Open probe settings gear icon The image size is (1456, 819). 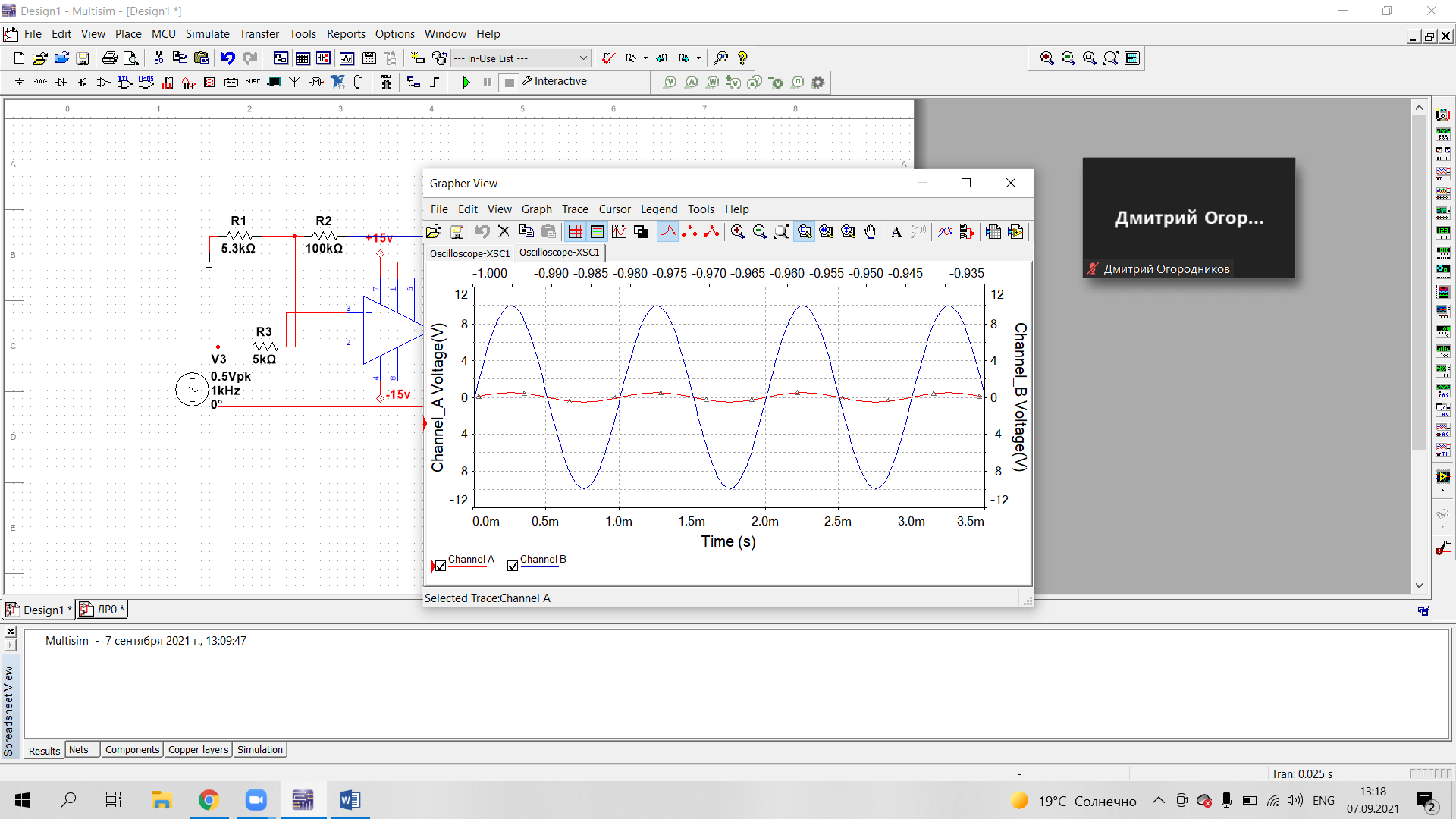pyautogui.click(x=817, y=82)
